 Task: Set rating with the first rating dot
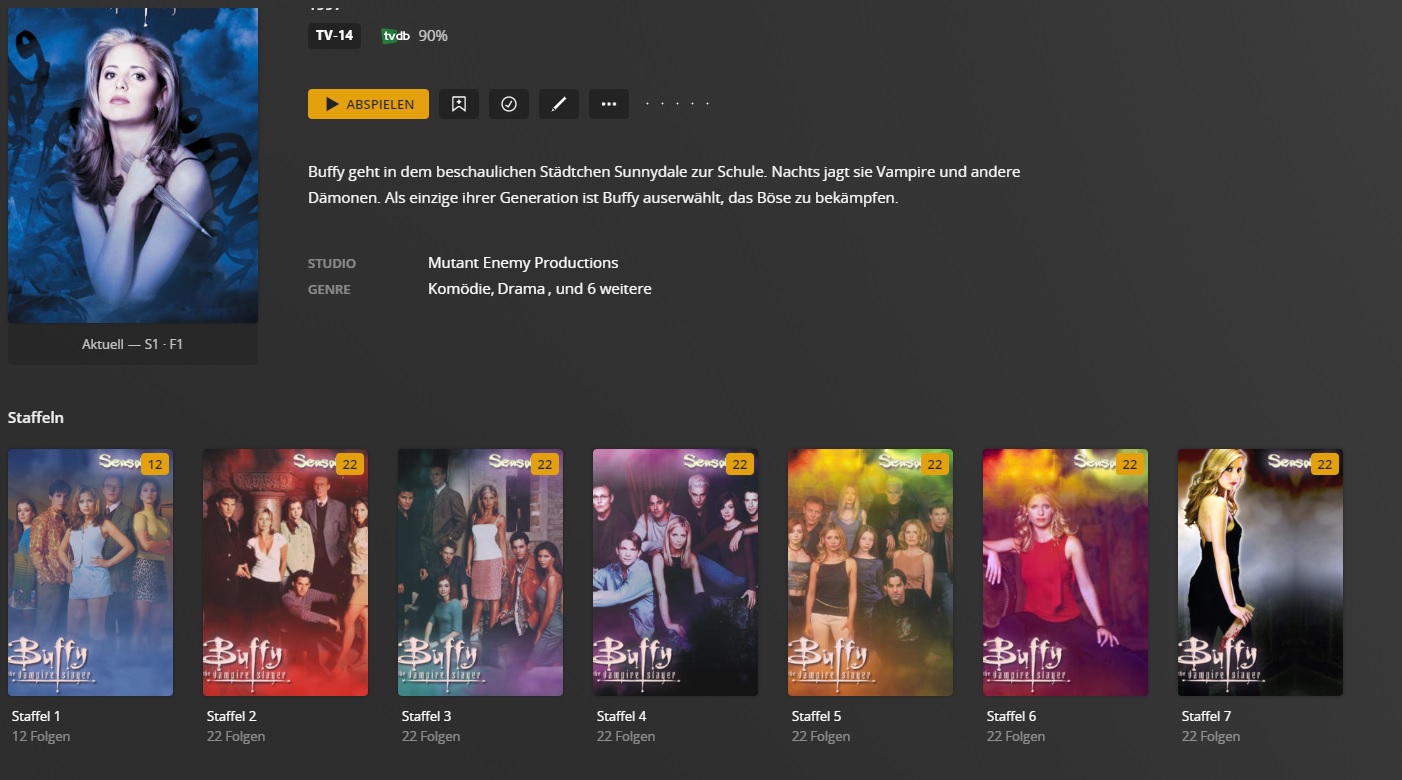[647, 104]
